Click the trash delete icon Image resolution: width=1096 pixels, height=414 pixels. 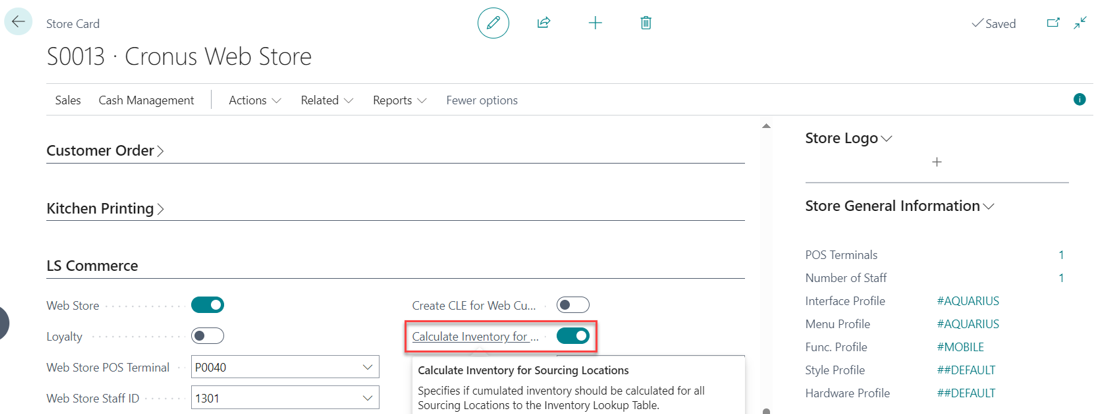(x=646, y=22)
